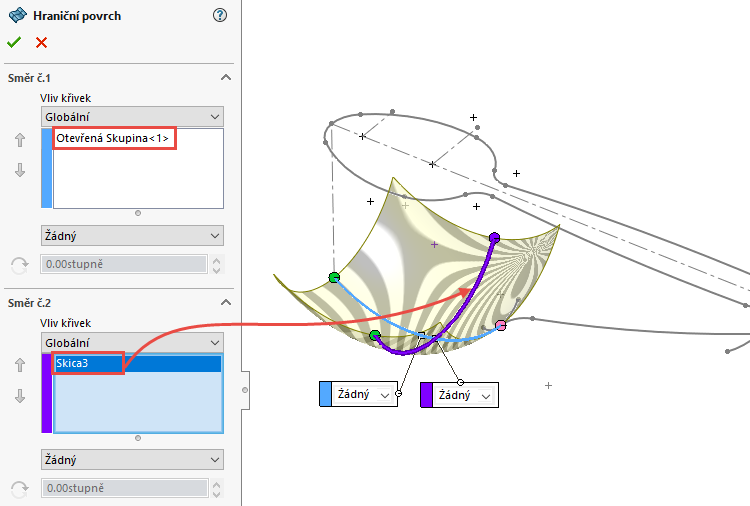Open Globální dropdown in Směr č.1
This screenshot has width=750, height=506.
132,117
